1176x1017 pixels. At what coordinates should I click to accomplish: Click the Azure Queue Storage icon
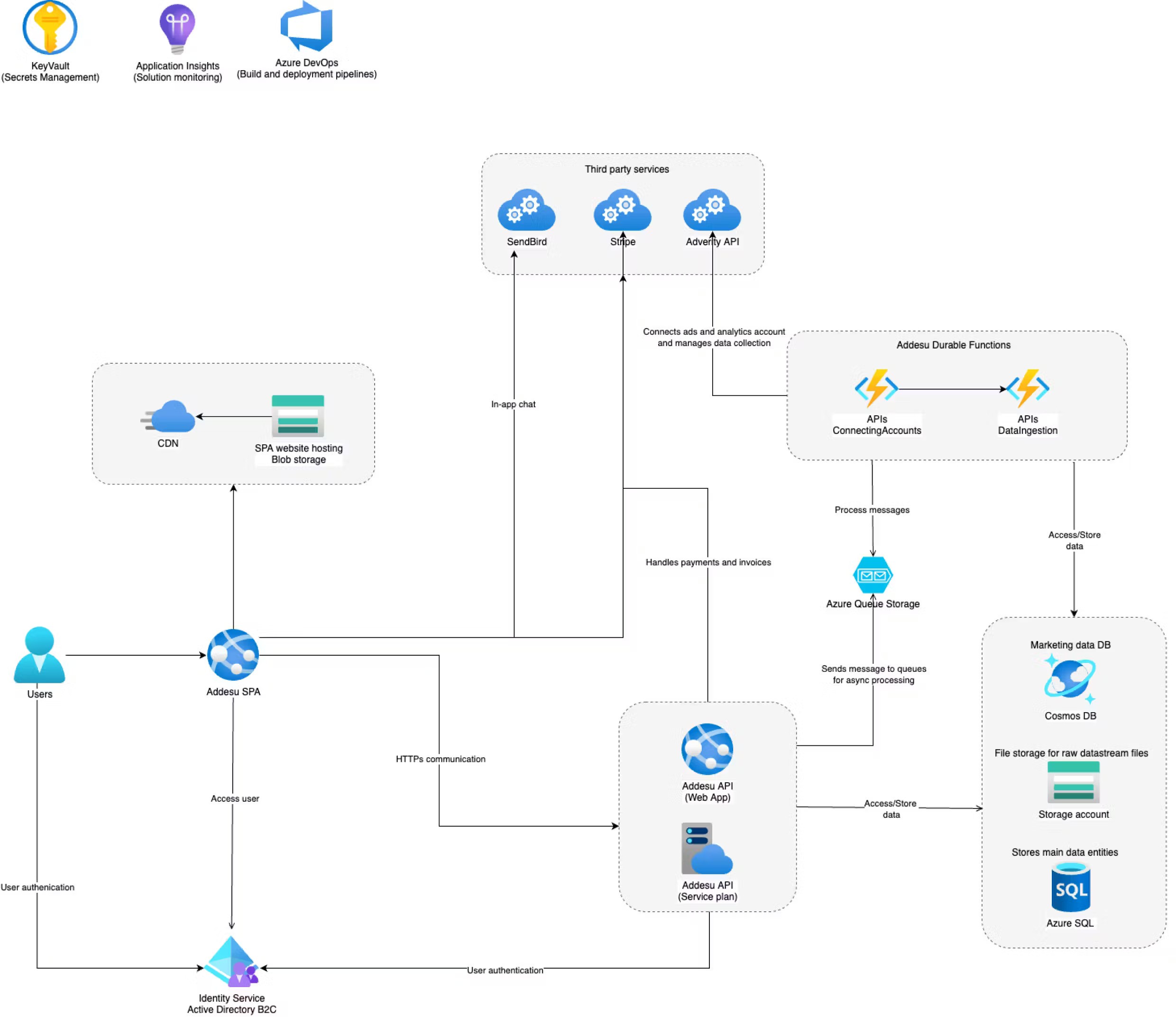pyautogui.click(x=873, y=575)
